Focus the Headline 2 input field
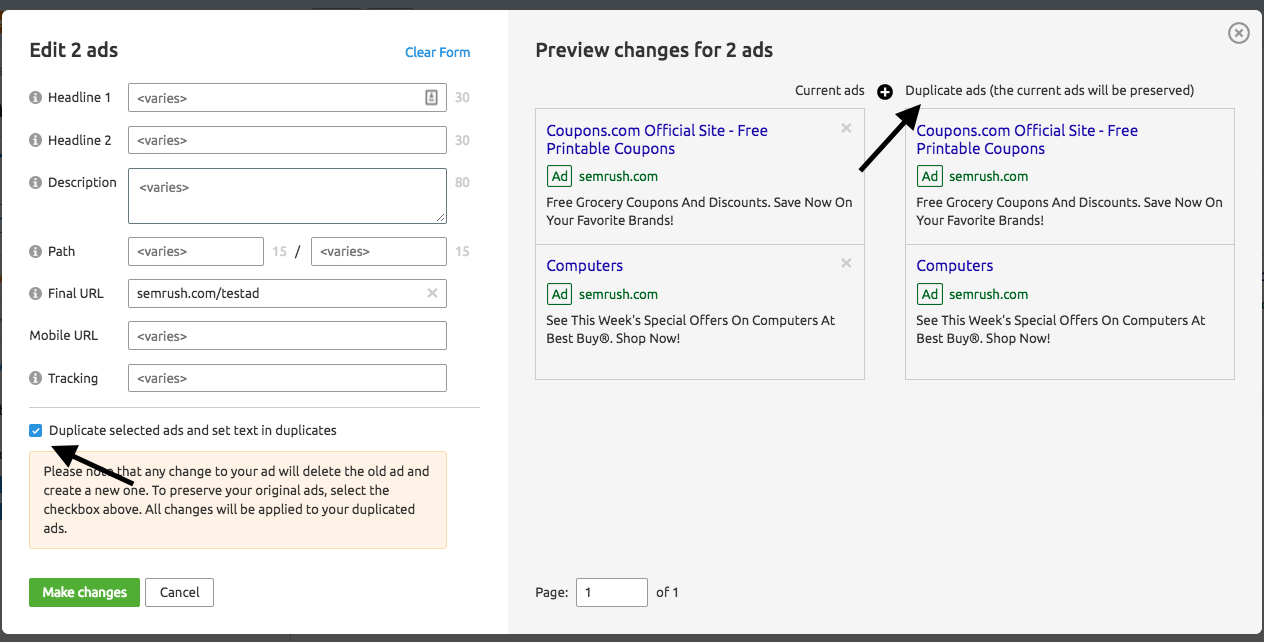Screen dimensions: 1264x642 [x=287, y=140]
